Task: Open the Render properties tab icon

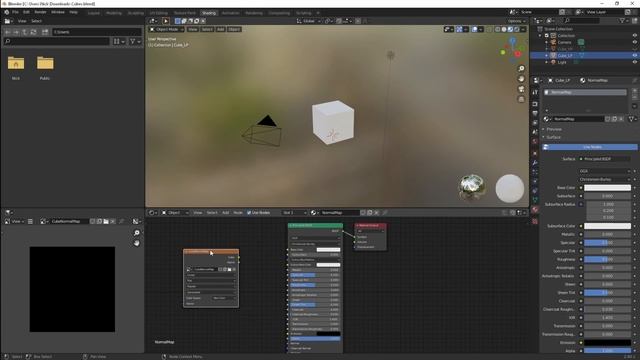Action: coord(535,104)
